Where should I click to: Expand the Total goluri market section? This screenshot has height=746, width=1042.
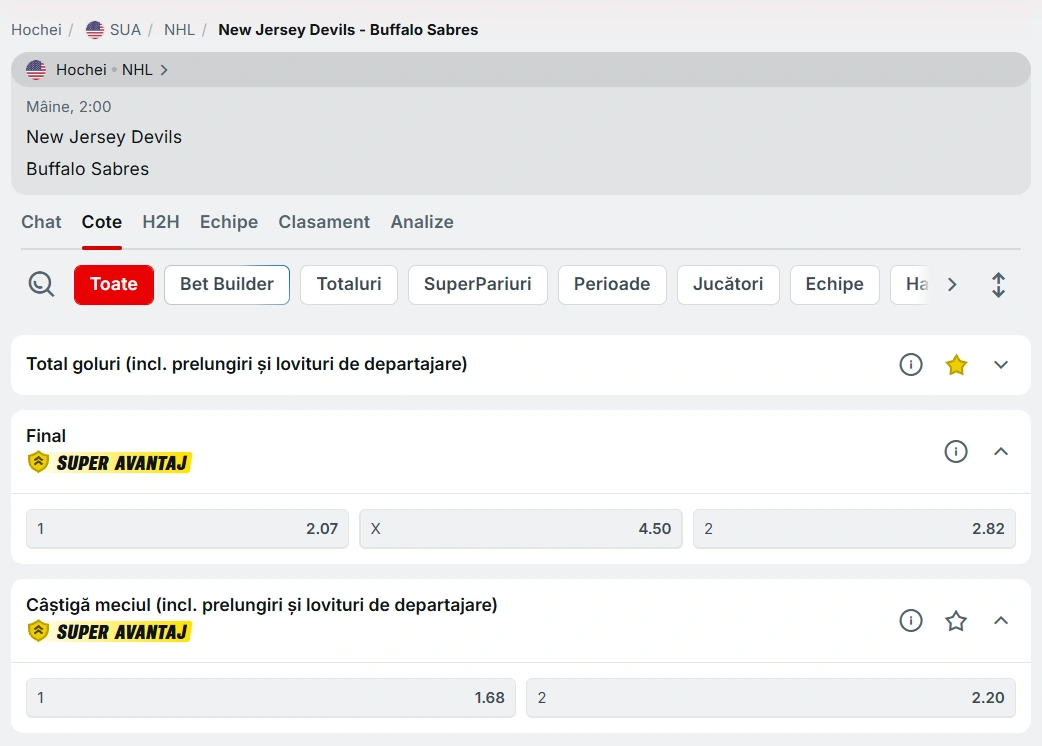pos(1001,365)
